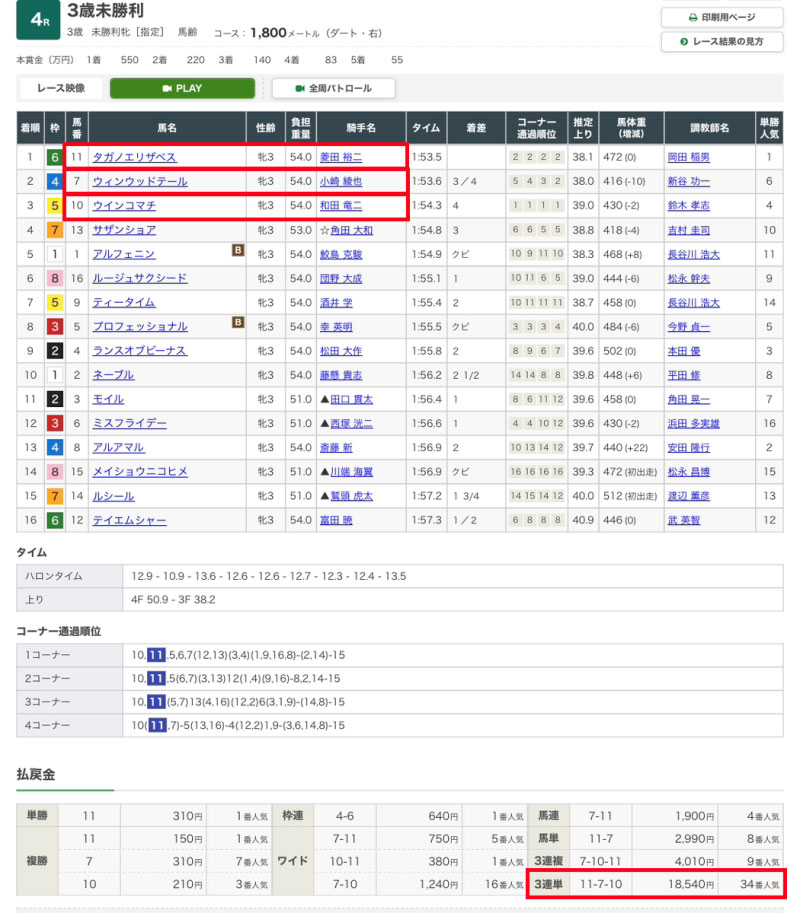Open trainer 岡田 稲男 profile link
Screen dimensions: 800x913
pos(688,157)
